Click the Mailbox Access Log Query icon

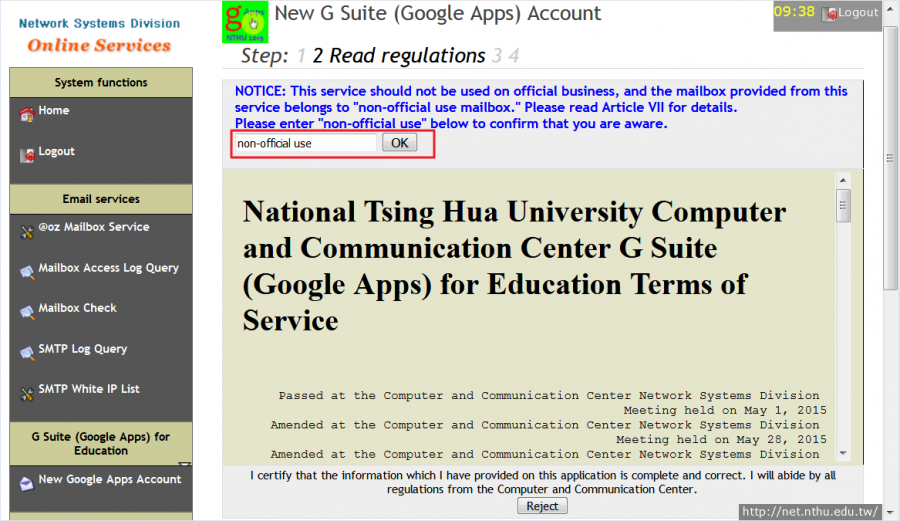point(26,271)
